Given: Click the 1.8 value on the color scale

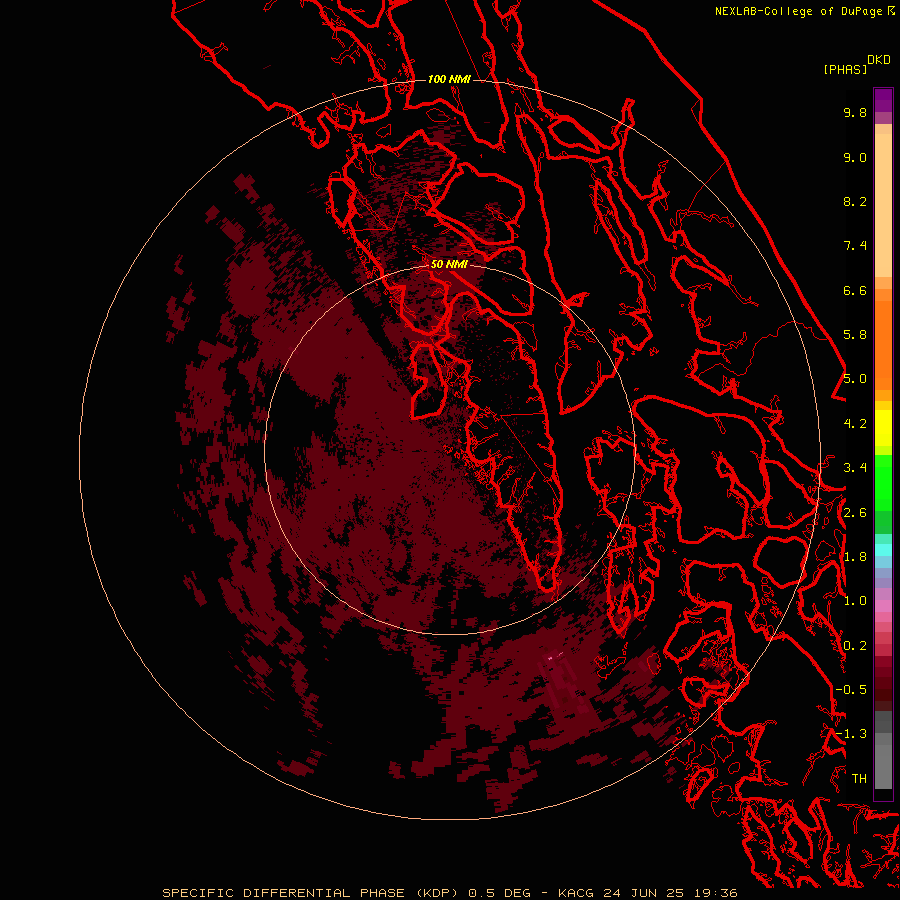Looking at the screenshot, I should pyautogui.click(x=855, y=557).
